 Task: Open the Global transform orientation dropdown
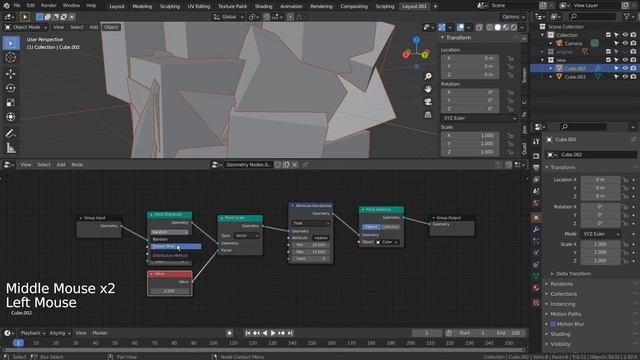tap(229, 17)
